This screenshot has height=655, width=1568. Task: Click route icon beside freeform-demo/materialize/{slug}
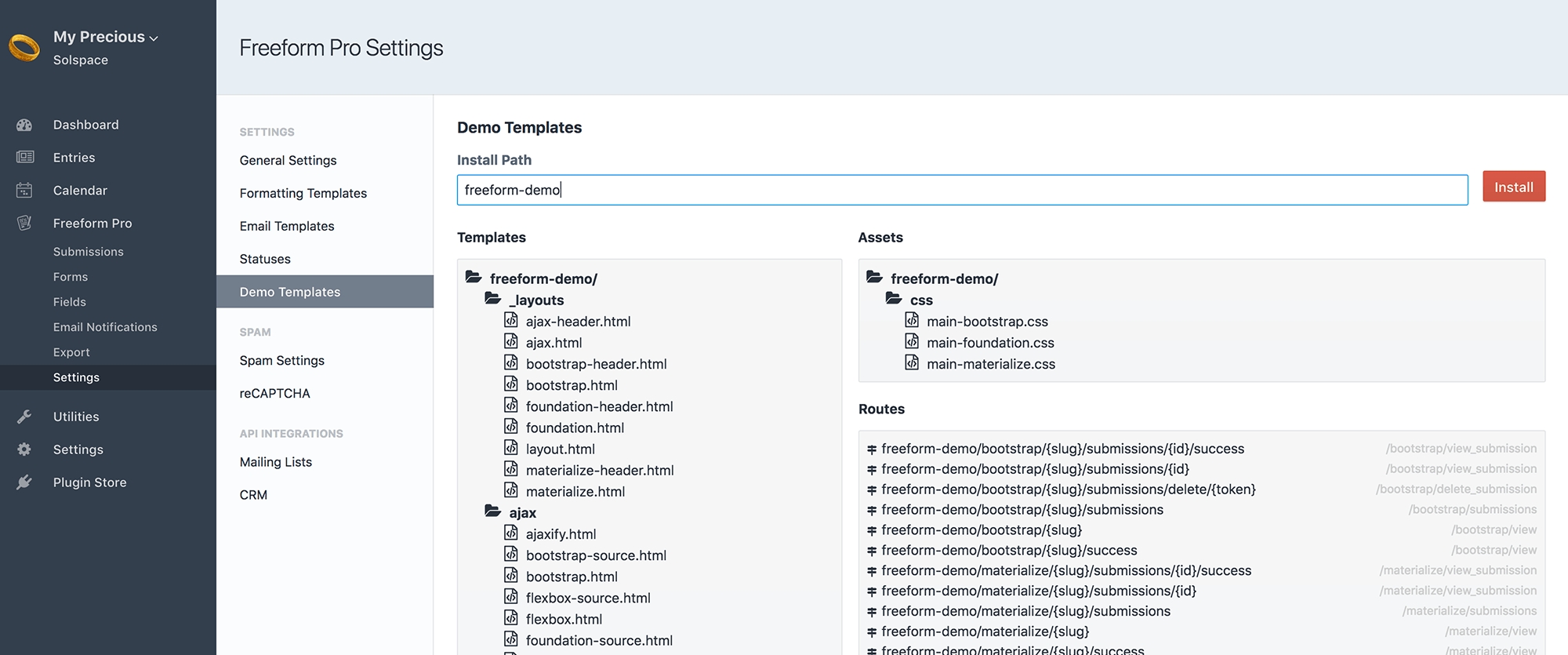872,632
